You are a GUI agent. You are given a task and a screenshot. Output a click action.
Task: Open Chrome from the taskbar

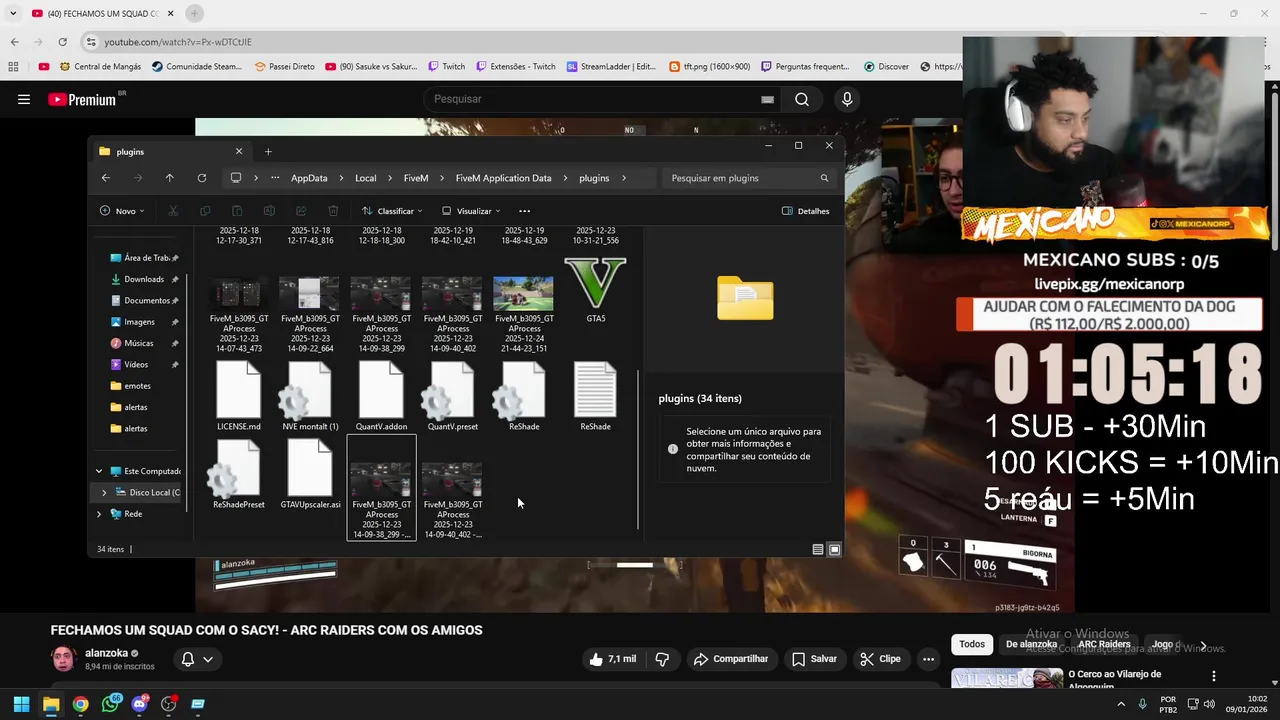click(80, 704)
